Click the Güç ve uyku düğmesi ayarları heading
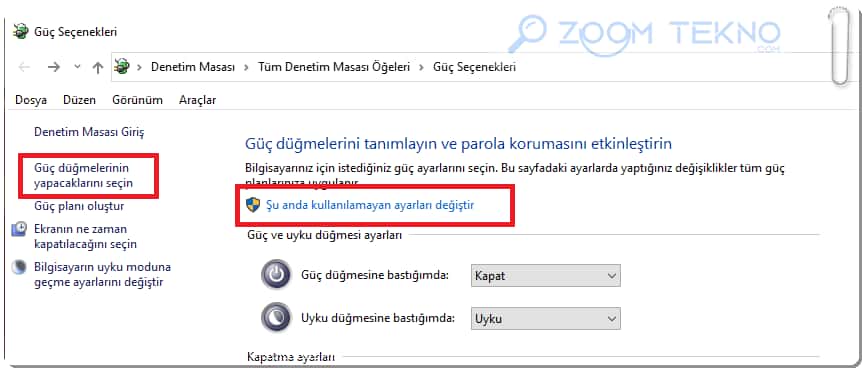Screen dimensions: 865x371 click(324, 235)
